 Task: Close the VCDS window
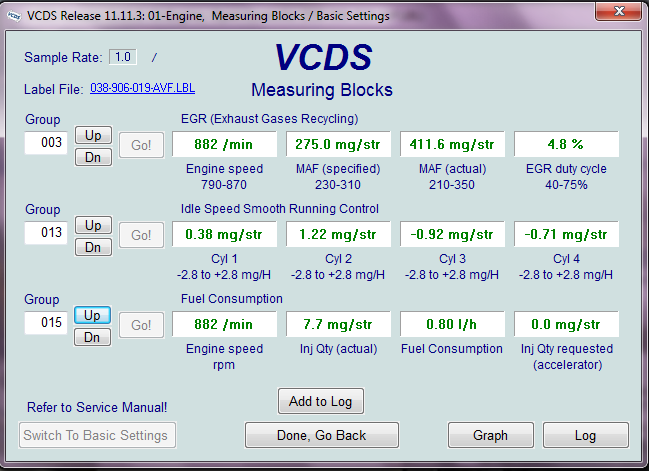[x=618, y=11]
